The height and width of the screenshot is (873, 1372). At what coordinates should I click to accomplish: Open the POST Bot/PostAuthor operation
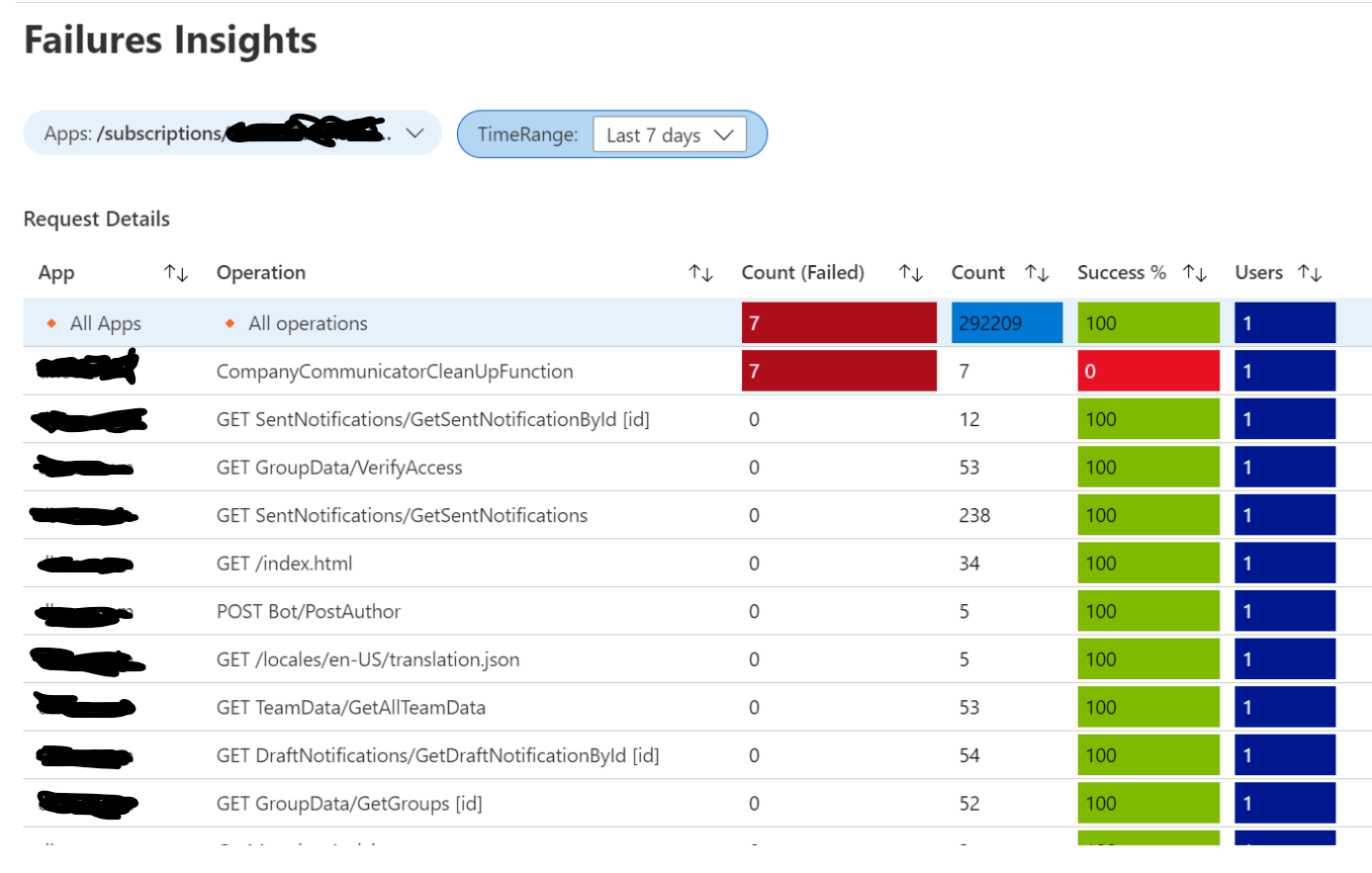point(309,611)
